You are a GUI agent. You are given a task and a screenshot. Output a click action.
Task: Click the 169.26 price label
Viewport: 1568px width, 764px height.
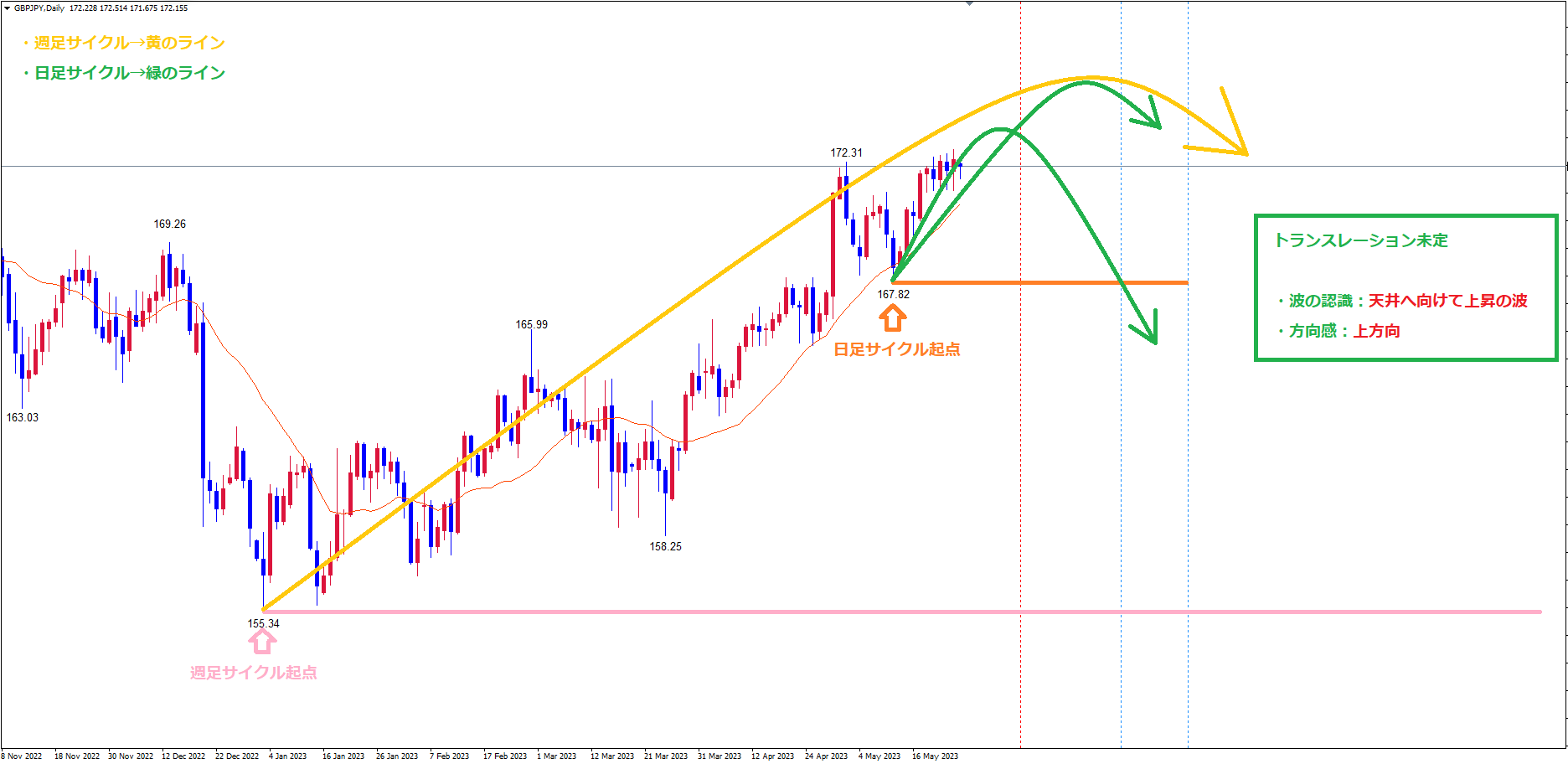click(x=169, y=224)
